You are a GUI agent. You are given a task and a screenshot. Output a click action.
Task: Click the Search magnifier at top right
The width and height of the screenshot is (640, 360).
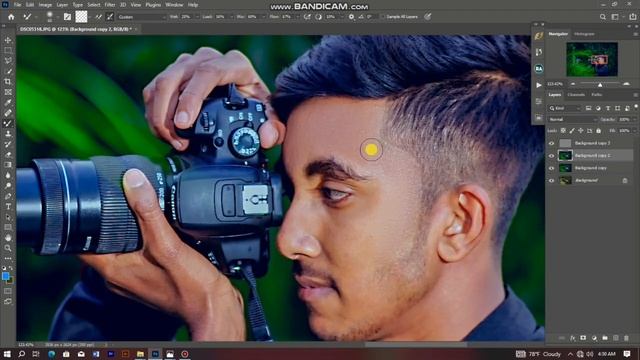click(x=603, y=17)
